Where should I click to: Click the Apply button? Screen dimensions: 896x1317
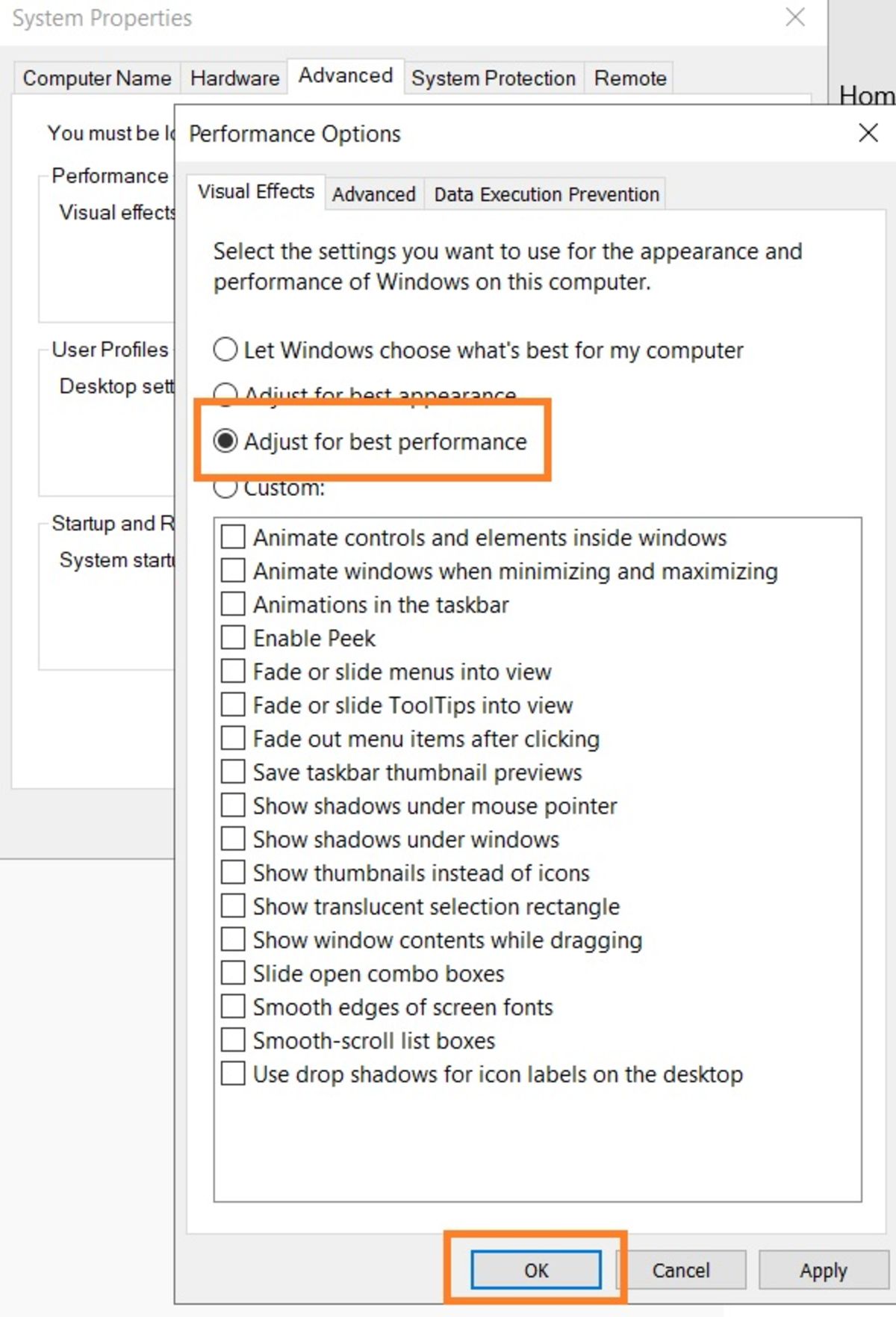click(x=823, y=1270)
